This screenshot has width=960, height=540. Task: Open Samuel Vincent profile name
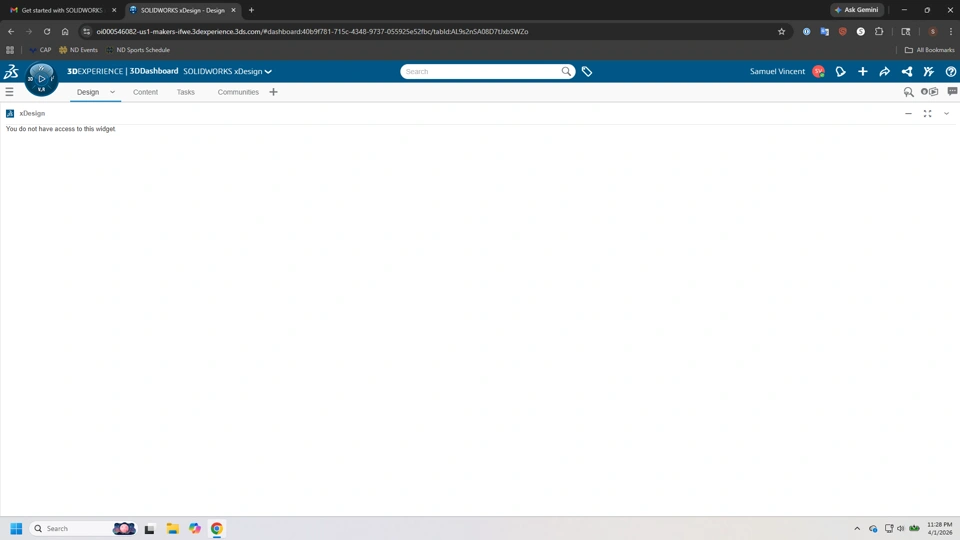(x=777, y=72)
